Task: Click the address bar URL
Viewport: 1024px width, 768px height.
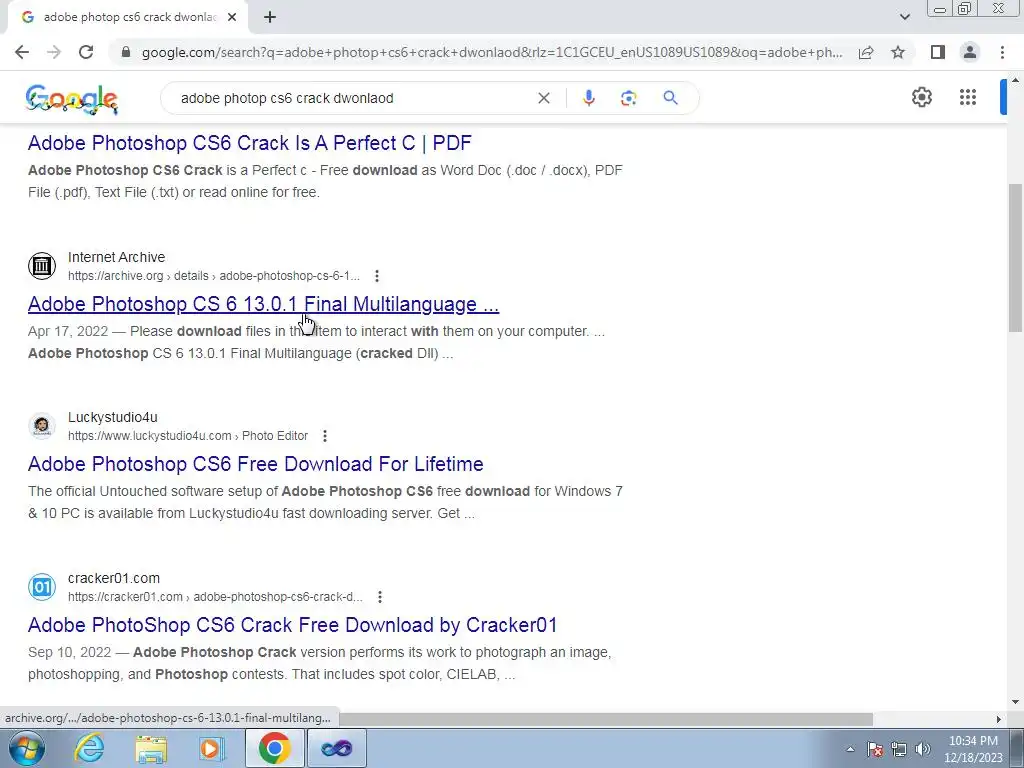Action: (x=491, y=52)
